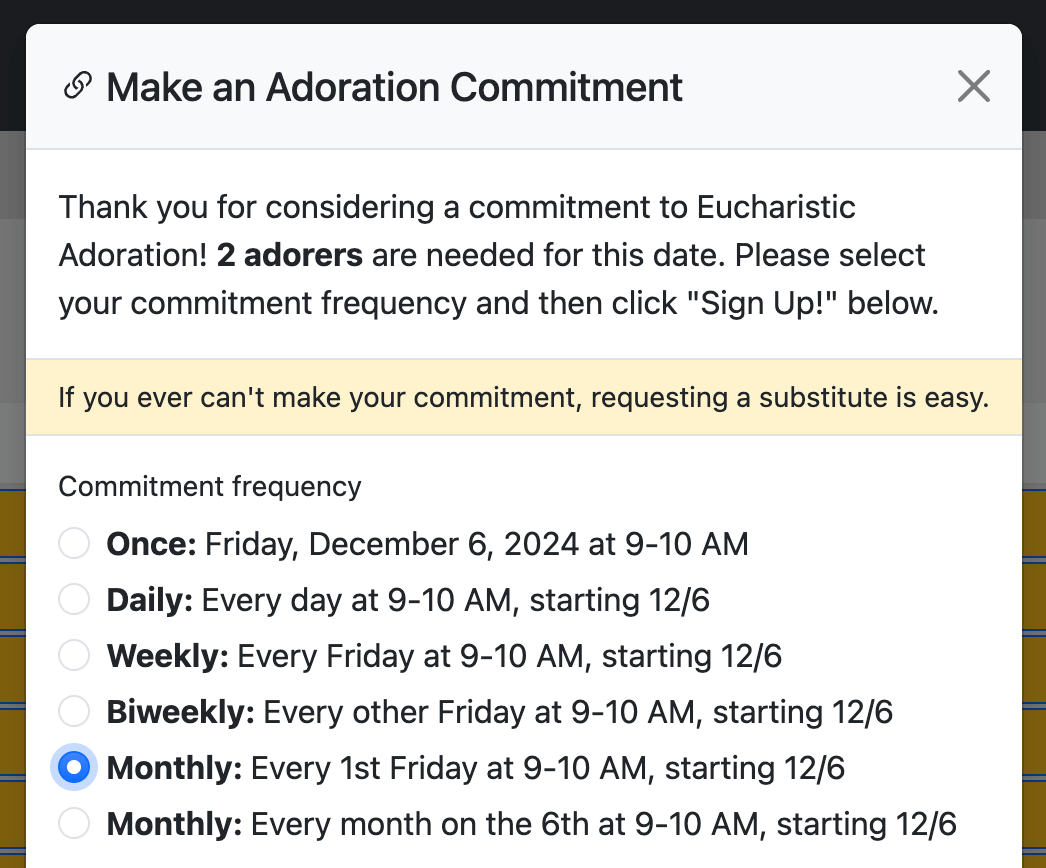Pick the Weekly radio button
The image size is (1046, 868).
pos(74,656)
